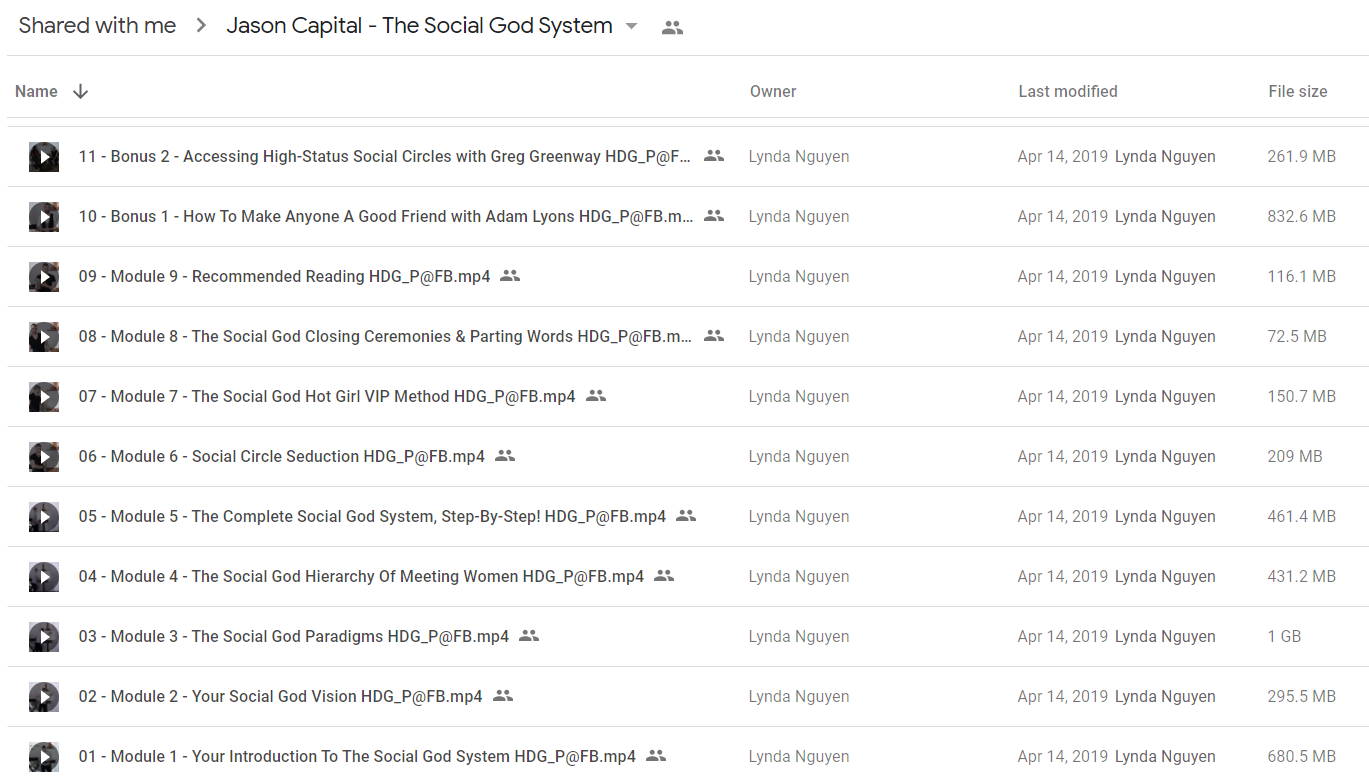Click shared icon on 10 - Bonus 1 row

(x=714, y=216)
